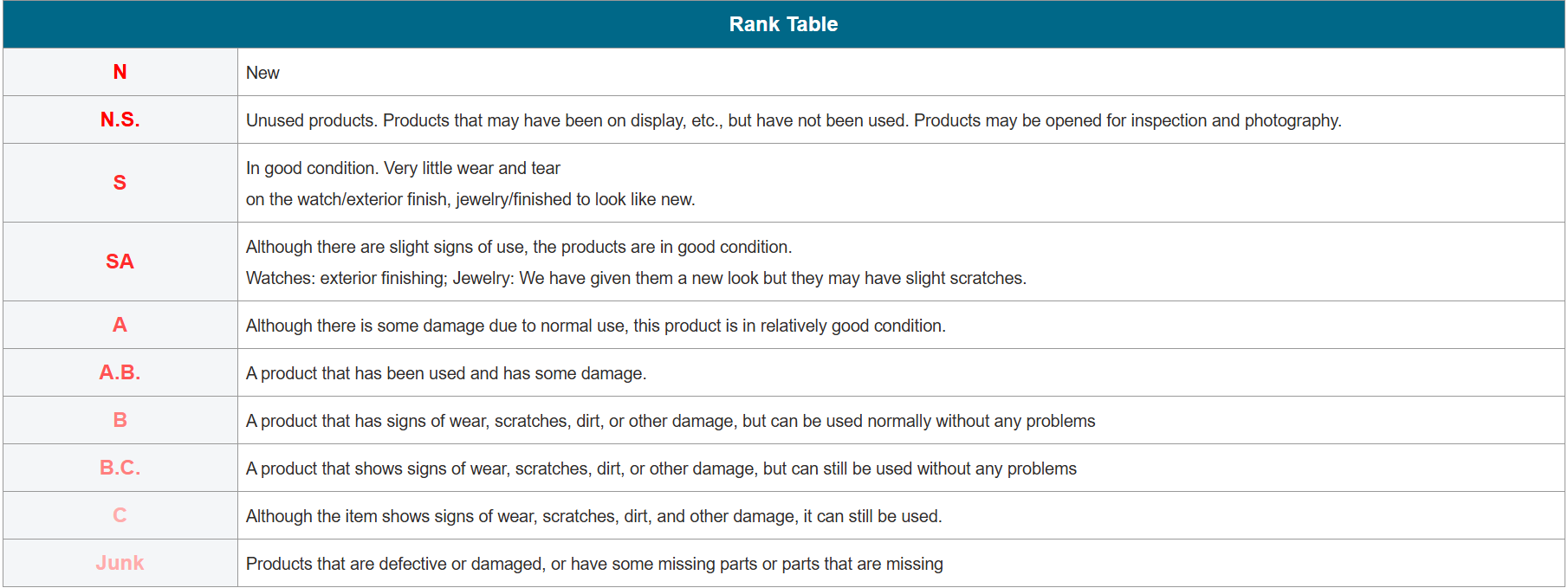Click the N.S. rank cell
This screenshot has height=588, width=1568.
(x=120, y=120)
